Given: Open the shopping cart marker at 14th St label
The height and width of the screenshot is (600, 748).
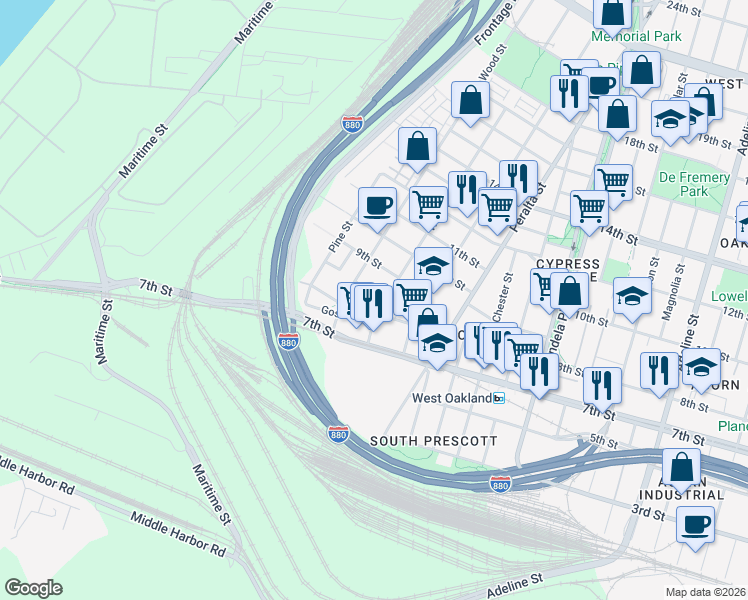Looking at the screenshot, I should click(x=590, y=211).
